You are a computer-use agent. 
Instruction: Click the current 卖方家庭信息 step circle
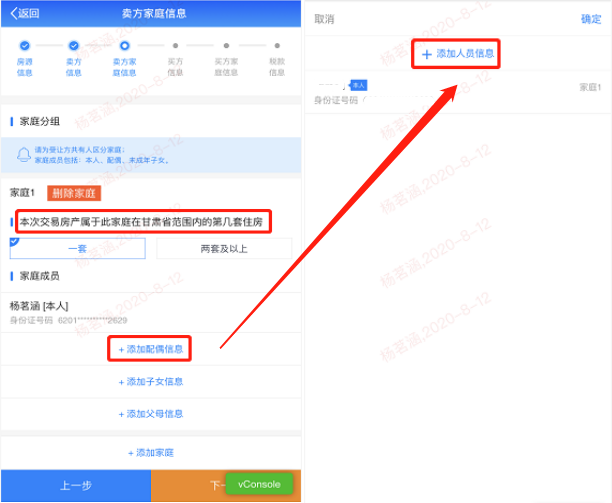coord(125,46)
